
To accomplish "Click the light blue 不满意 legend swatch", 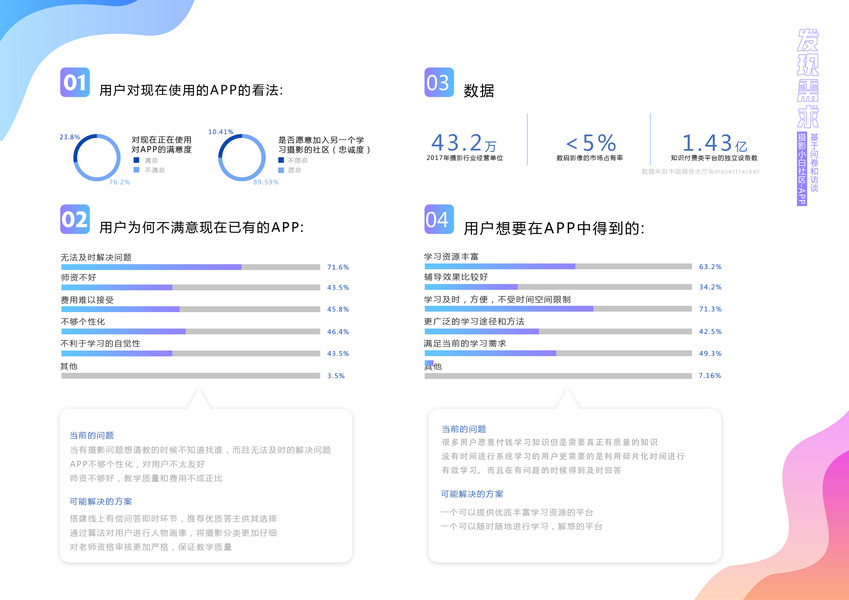I will tap(136, 170).
